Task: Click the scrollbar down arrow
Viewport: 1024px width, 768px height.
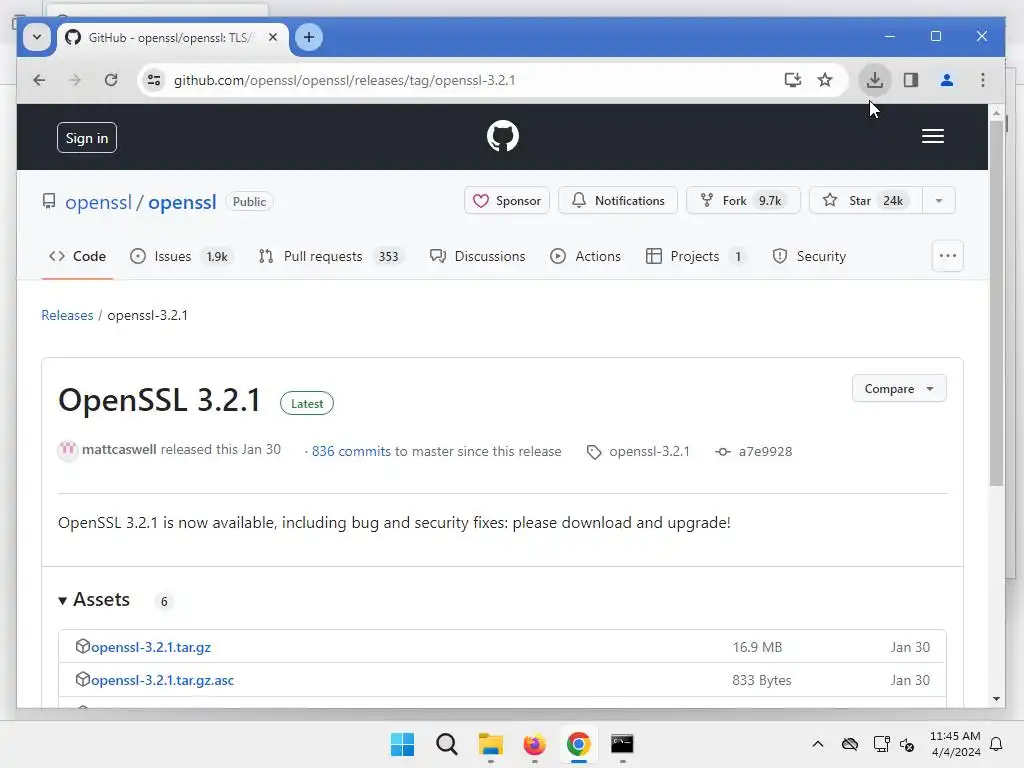Action: 996,699
